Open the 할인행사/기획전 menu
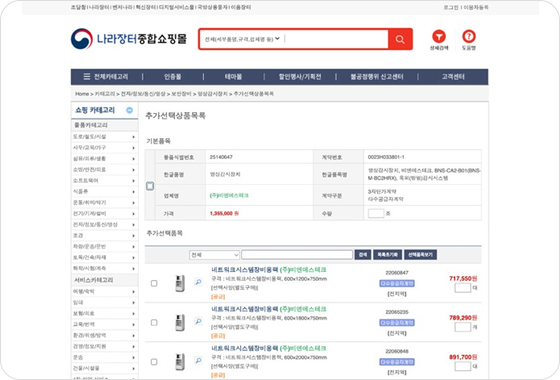The width and height of the screenshot is (560, 380). [300, 76]
